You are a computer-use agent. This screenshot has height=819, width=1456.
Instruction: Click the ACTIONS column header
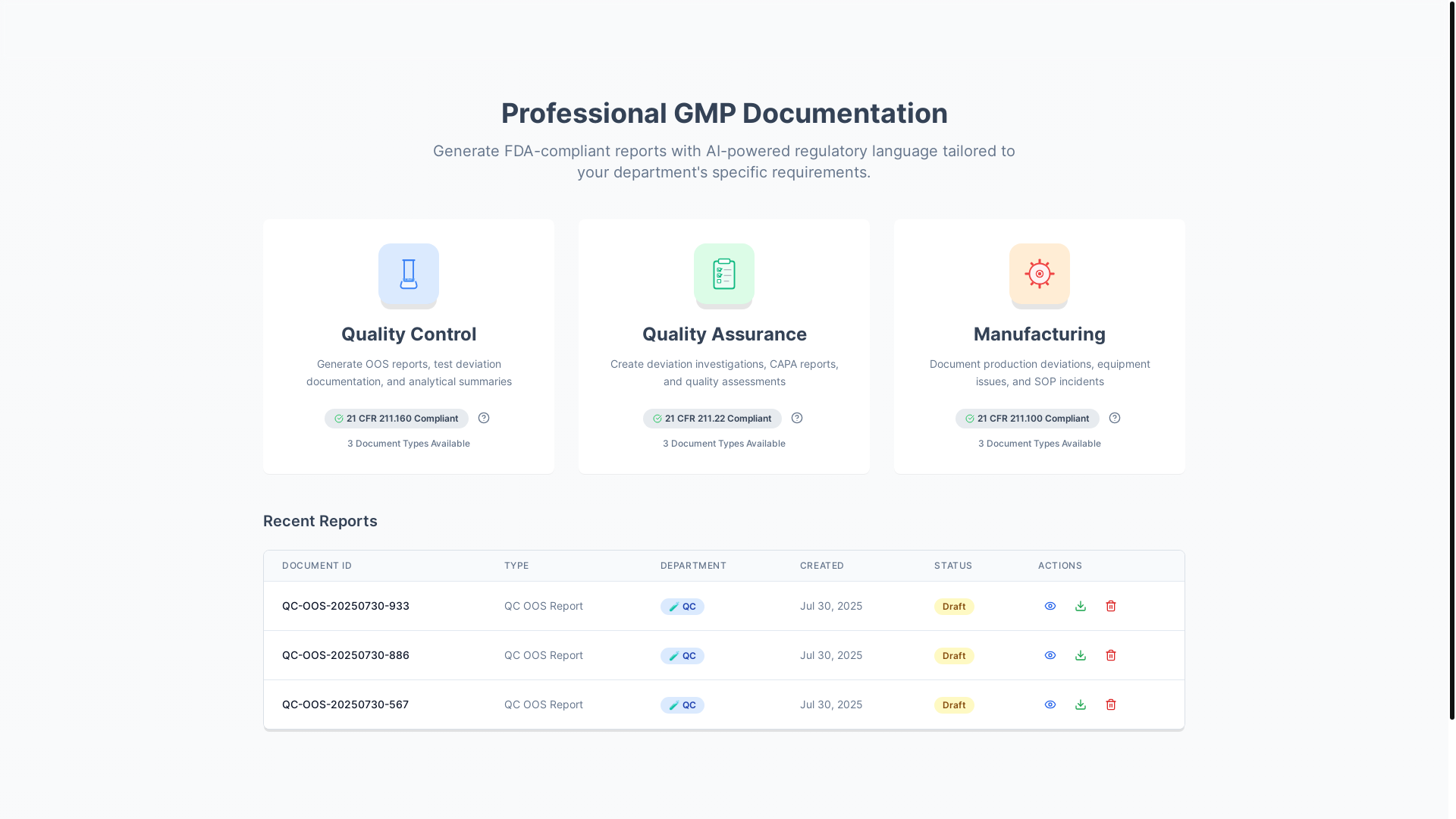coord(1060,566)
